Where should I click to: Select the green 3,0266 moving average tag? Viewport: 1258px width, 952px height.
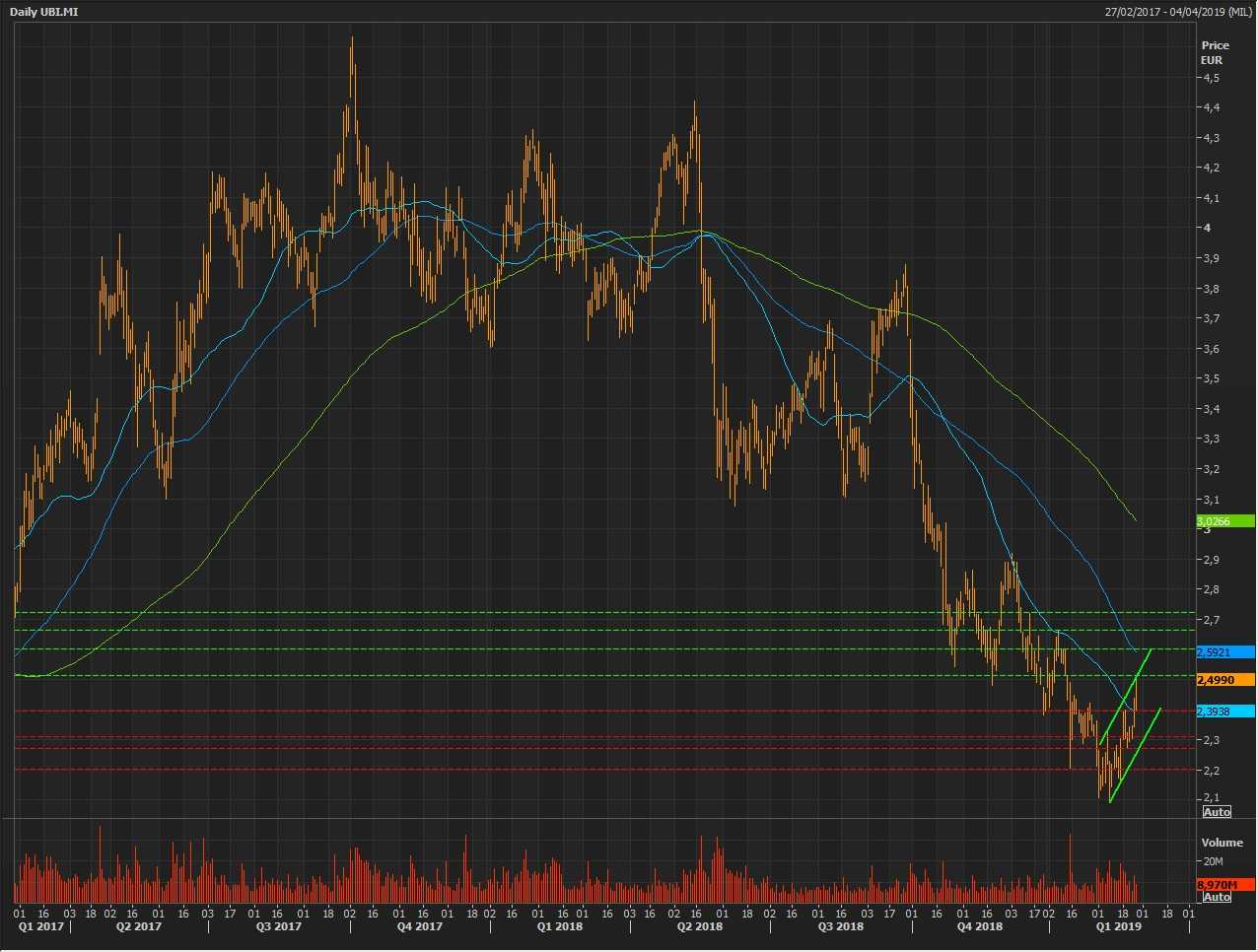coord(1224,520)
